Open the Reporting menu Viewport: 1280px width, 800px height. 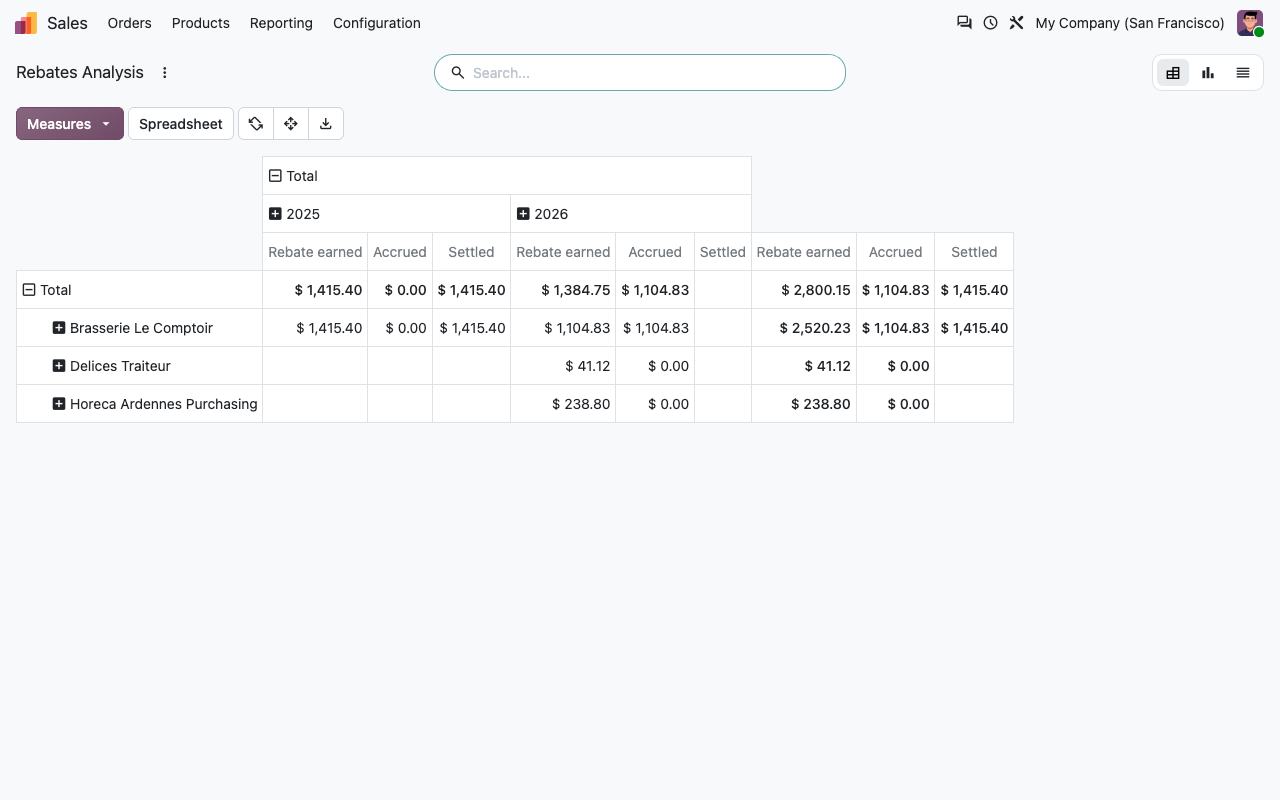[281, 23]
